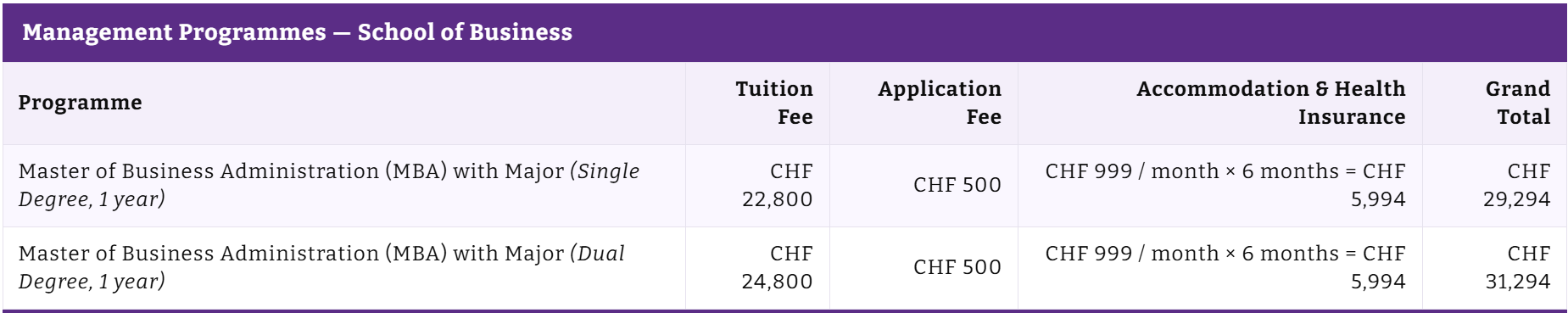This screenshot has height=313, width=1568.
Task: Click the CHF 24,800 tuition fee cell
Action: point(777,267)
